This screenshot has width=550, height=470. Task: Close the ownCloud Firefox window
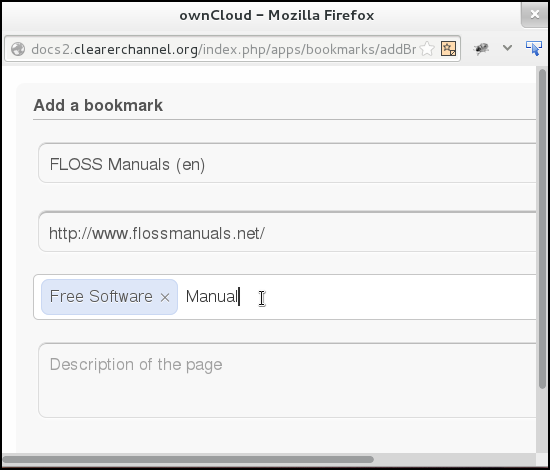pyautogui.click(x=535, y=14)
